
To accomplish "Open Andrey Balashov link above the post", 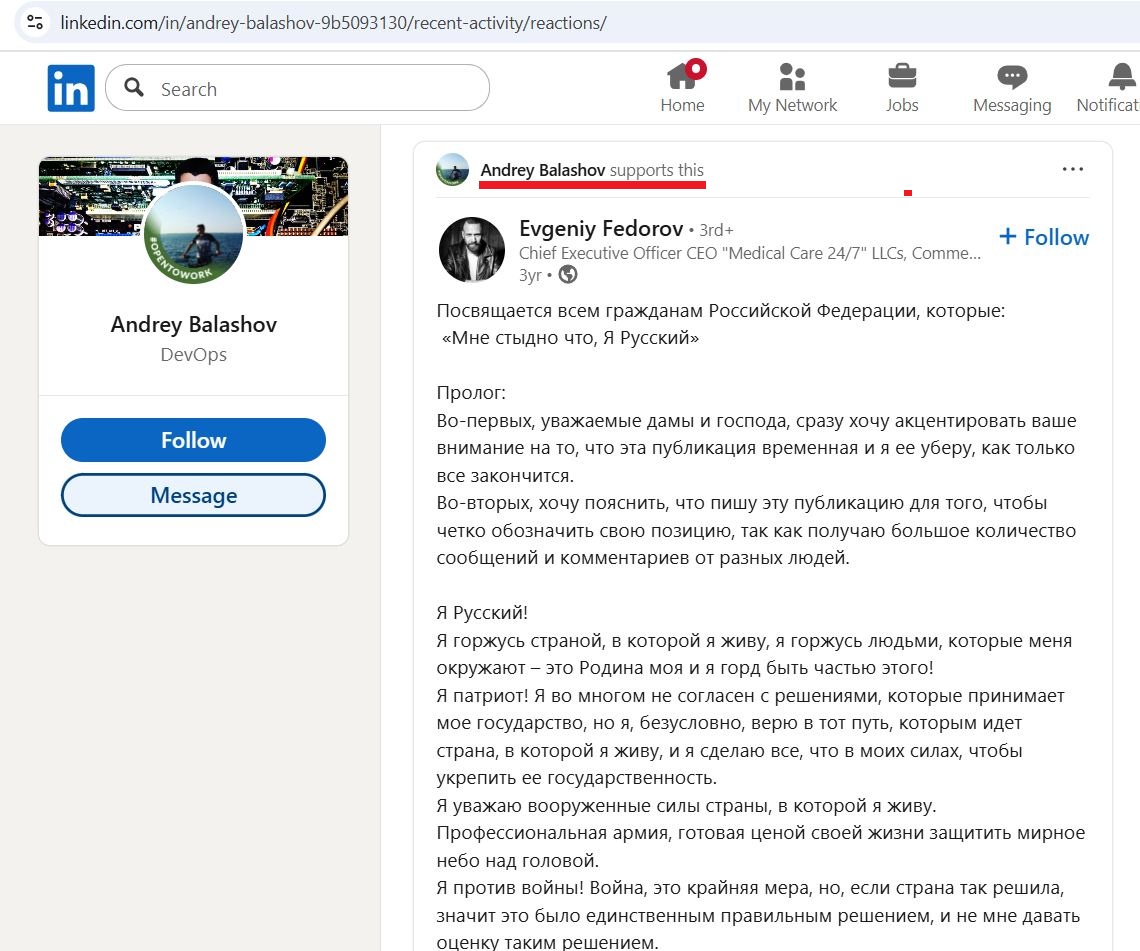I will (x=542, y=170).
